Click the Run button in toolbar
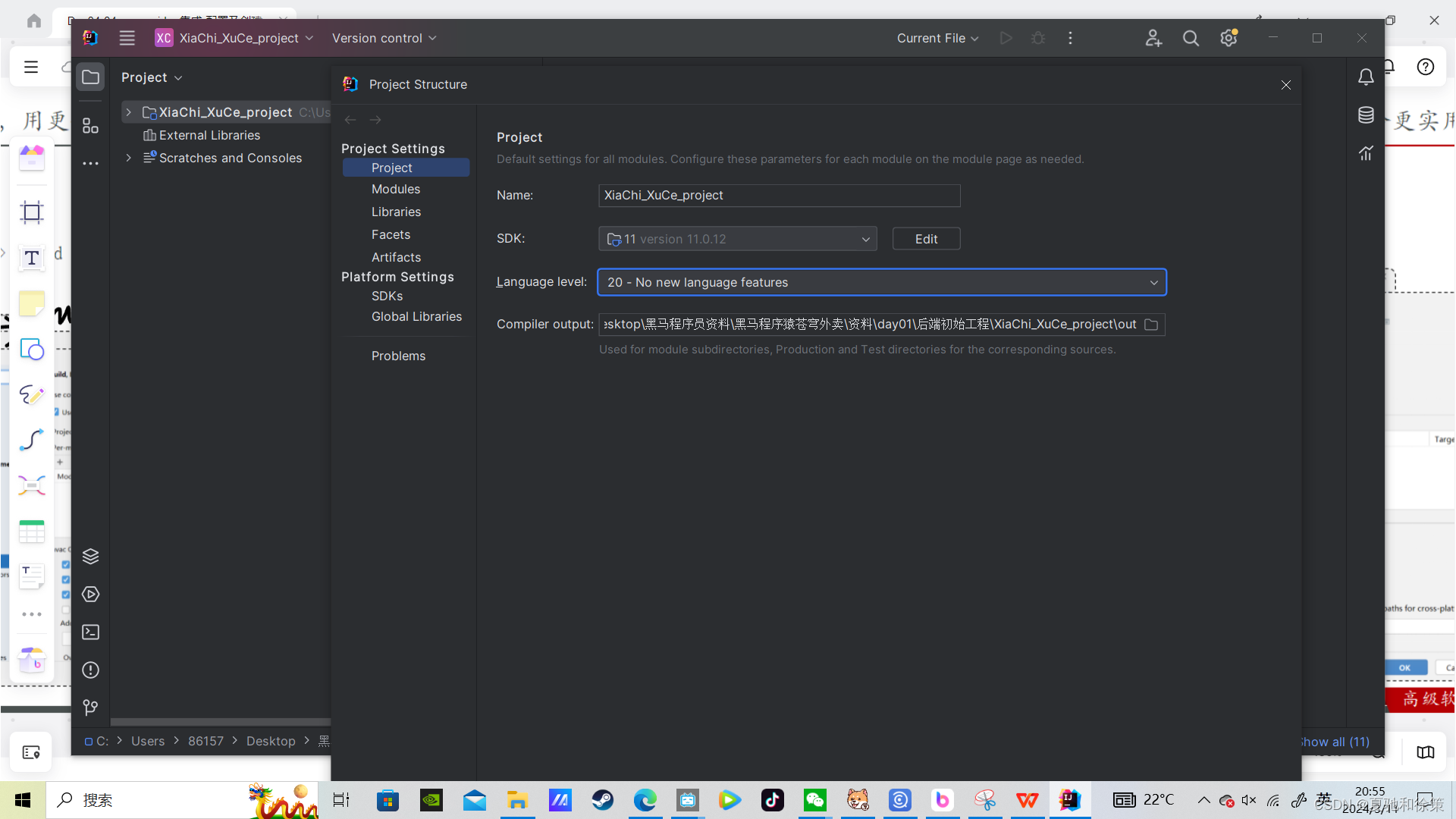 click(1006, 38)
